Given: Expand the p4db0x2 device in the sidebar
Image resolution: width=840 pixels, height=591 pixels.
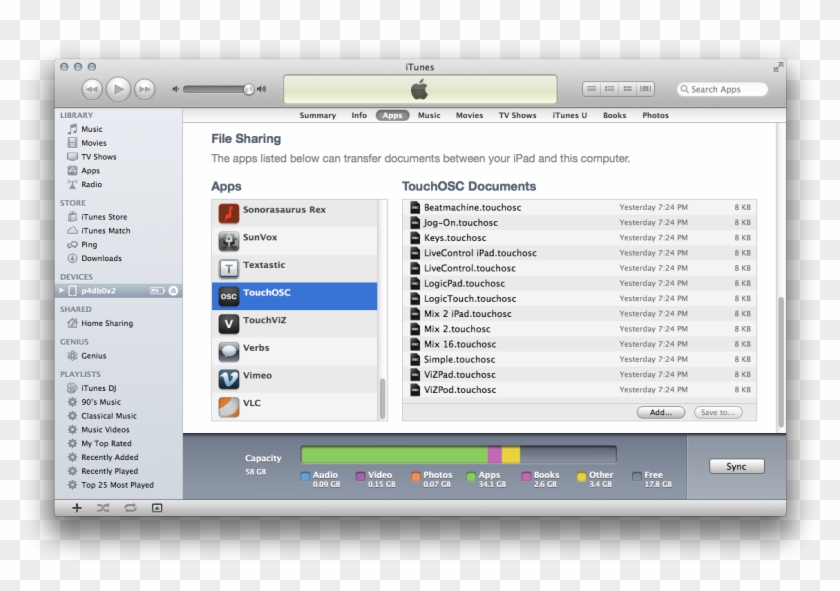Looking at the screenshot, I should tap(62, 290).
